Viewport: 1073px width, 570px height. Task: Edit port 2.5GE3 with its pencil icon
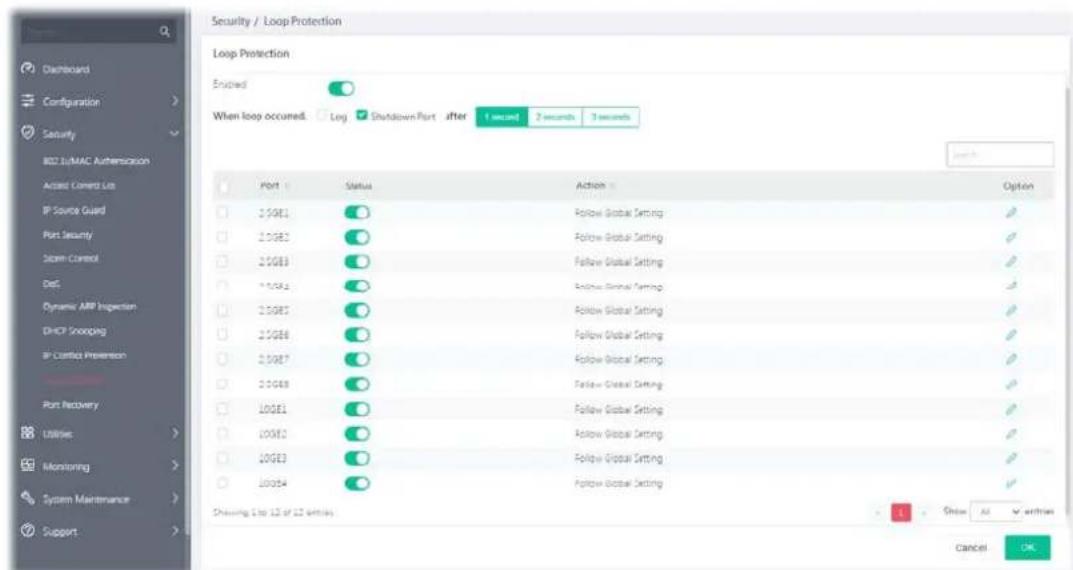point(1011,261)
